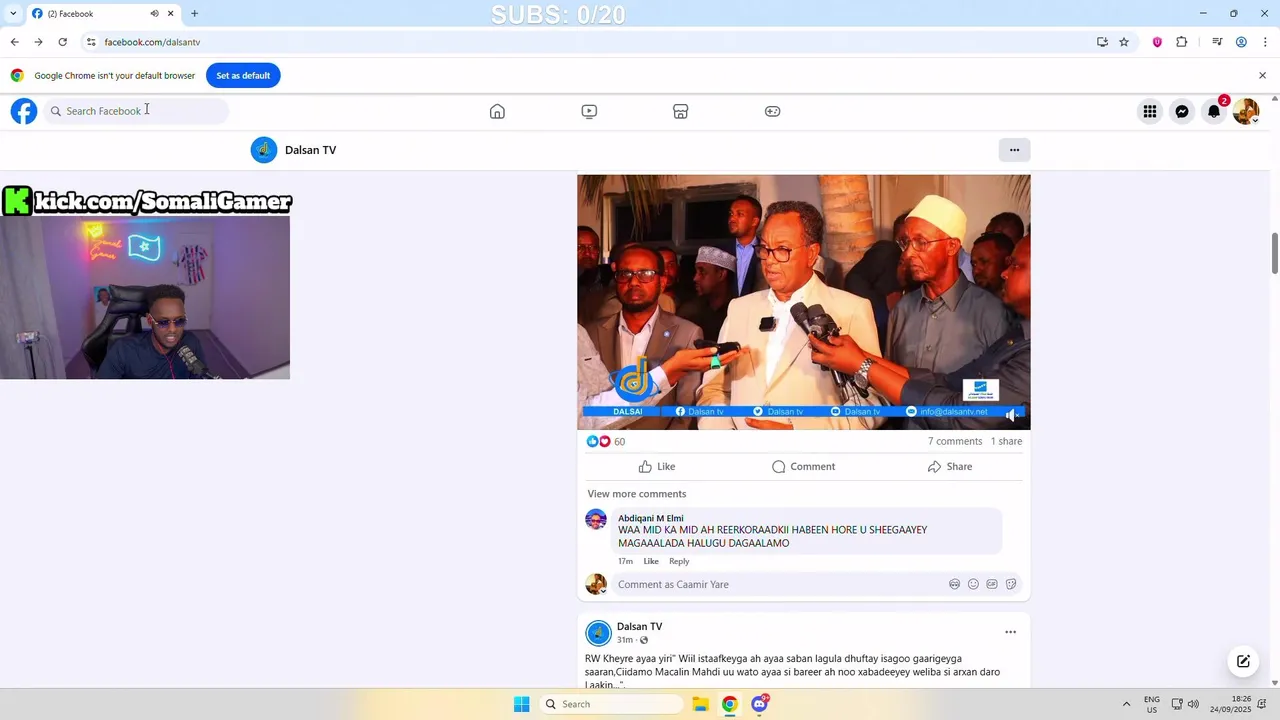
Task: Open the new message compose floating button
Action: tap(1243, 661)
